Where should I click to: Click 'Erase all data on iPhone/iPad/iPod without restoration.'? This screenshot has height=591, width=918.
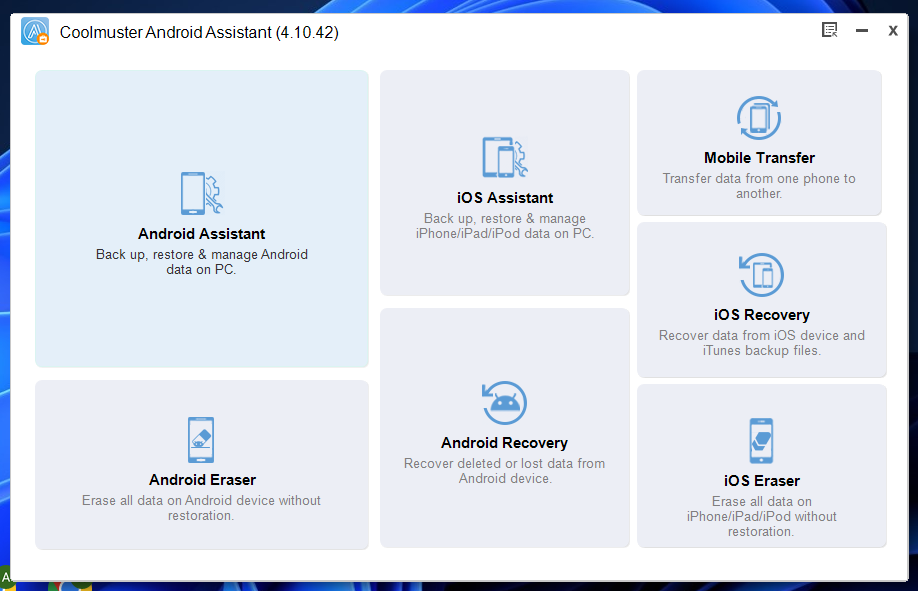pos(761,517)
